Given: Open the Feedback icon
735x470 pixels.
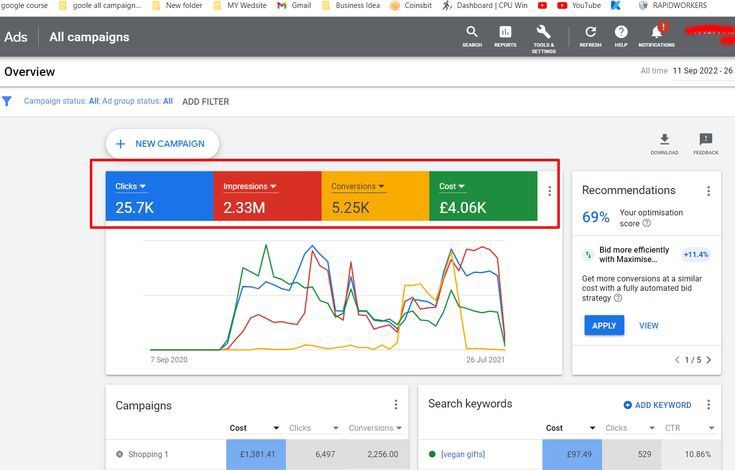Looking at the screenshot, I should click(x=706, y=140).
